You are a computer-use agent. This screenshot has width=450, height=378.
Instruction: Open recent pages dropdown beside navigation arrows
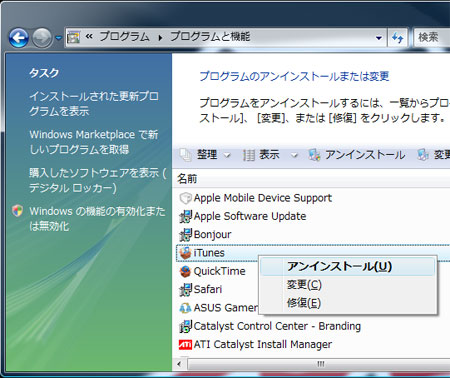pyautogui.click(x=58, y=38)
